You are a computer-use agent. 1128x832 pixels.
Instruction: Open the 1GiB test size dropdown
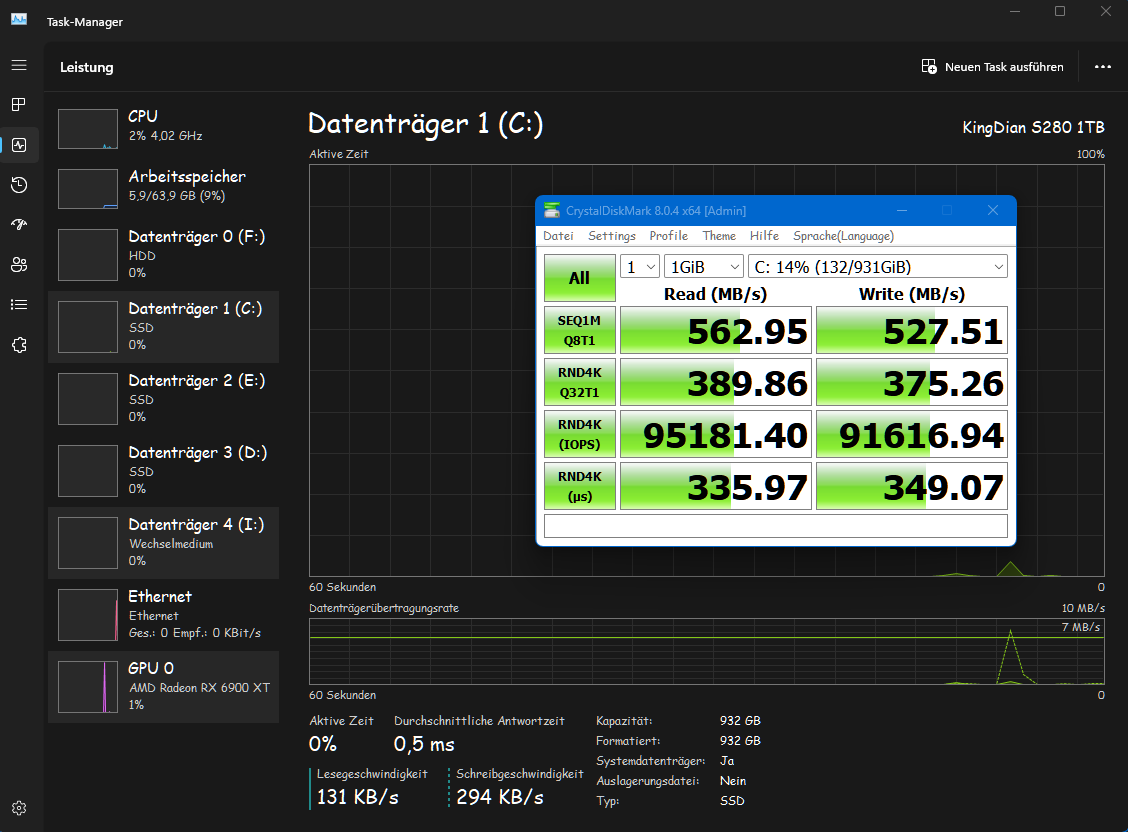coord(704,267)
